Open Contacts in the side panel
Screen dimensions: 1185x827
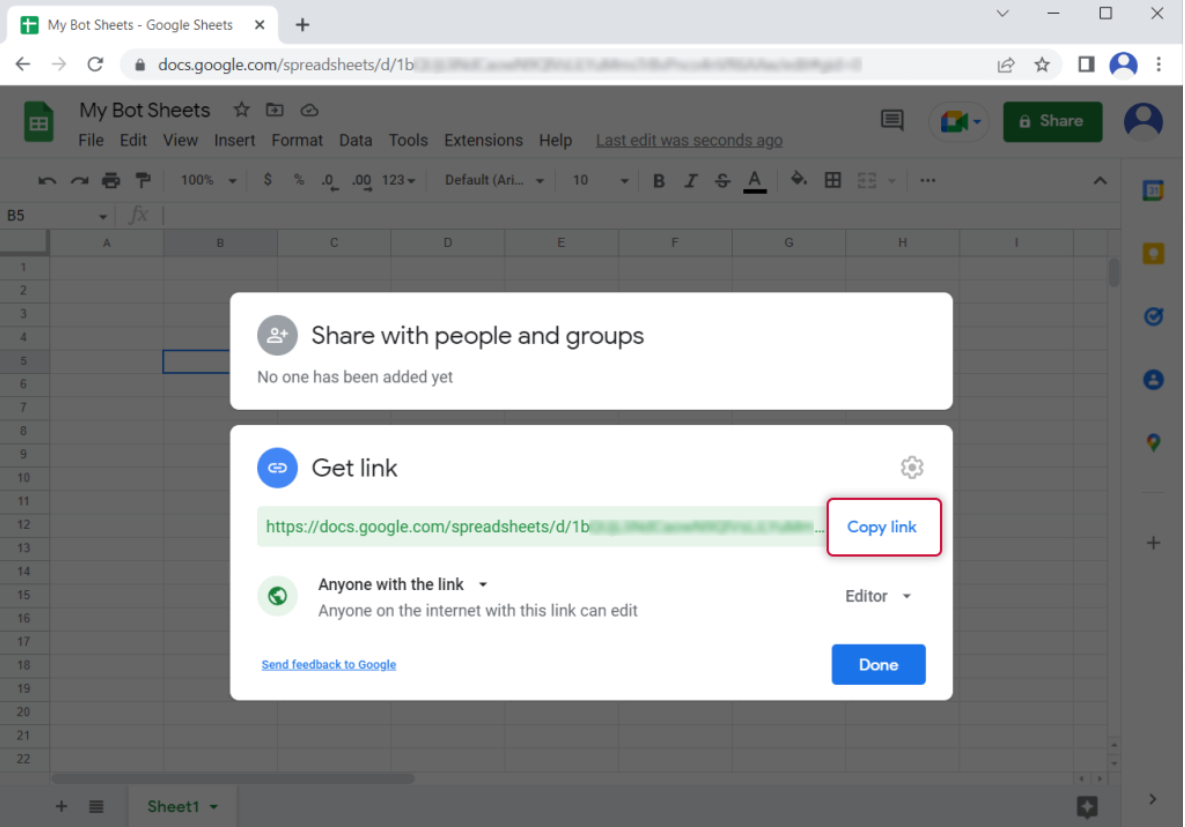tap(1153, 379)
